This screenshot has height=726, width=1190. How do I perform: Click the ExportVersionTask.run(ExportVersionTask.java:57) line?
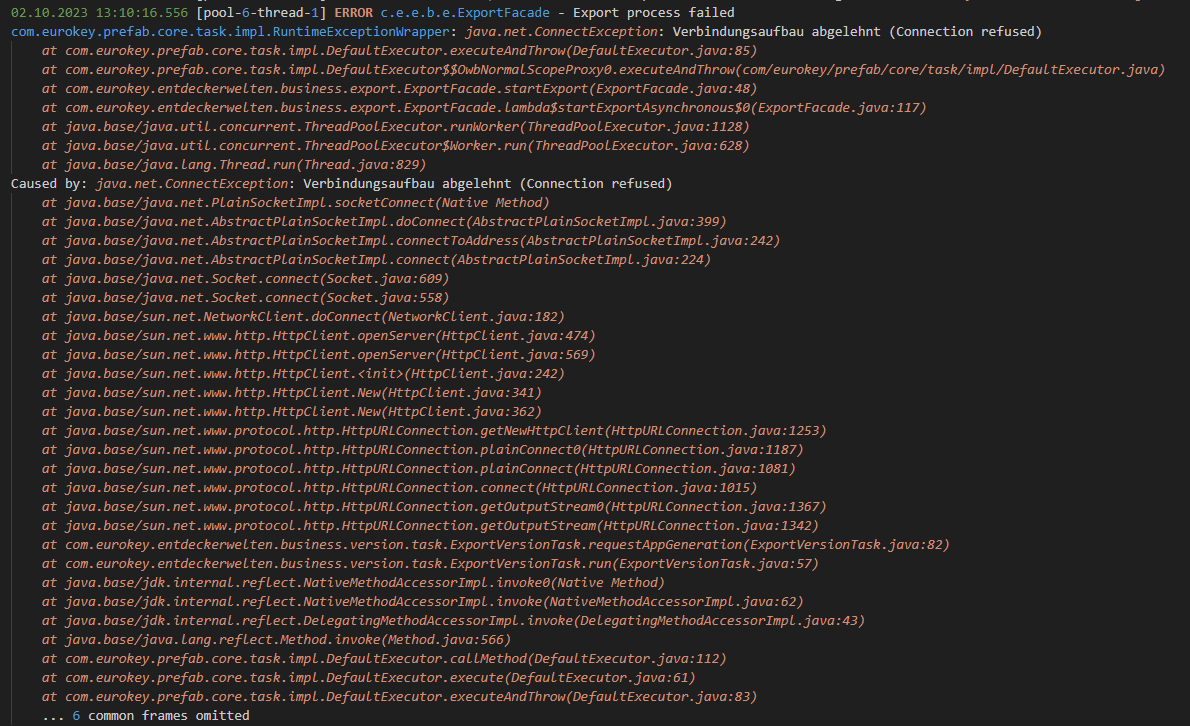coord(430,563)
